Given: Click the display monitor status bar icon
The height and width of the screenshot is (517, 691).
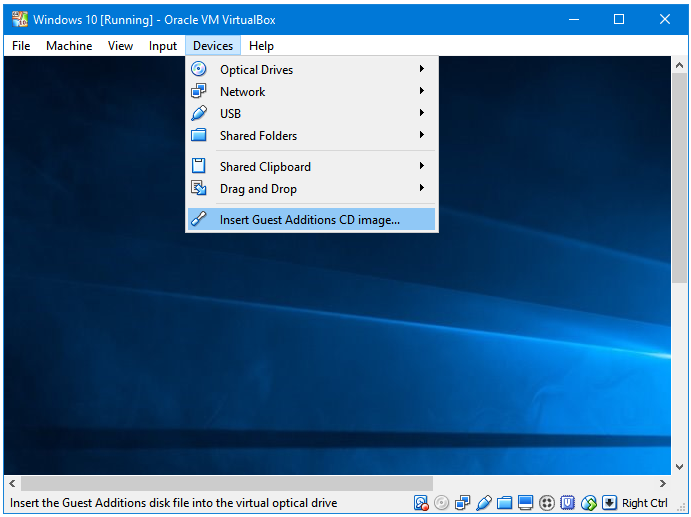Looking at the screenshot, I should tap(525, 503).
